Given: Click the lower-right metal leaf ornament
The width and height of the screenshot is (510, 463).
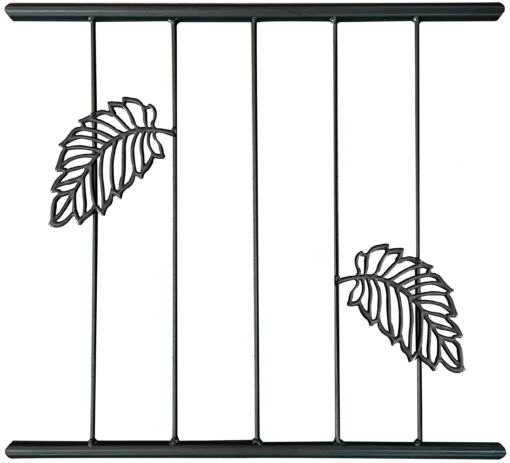Looking at the screenshot, I should [x=400, y=307].
